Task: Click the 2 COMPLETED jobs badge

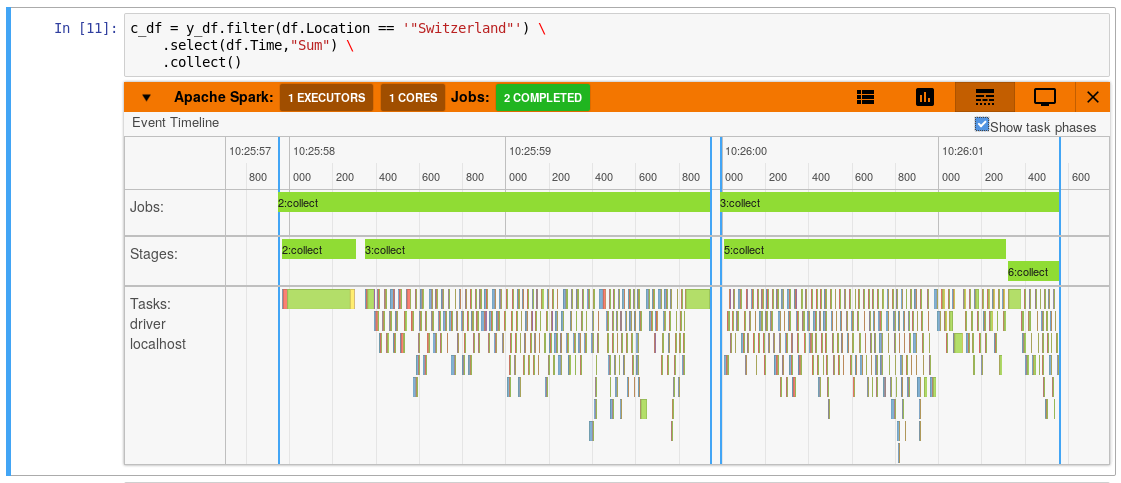Action: 542,98
